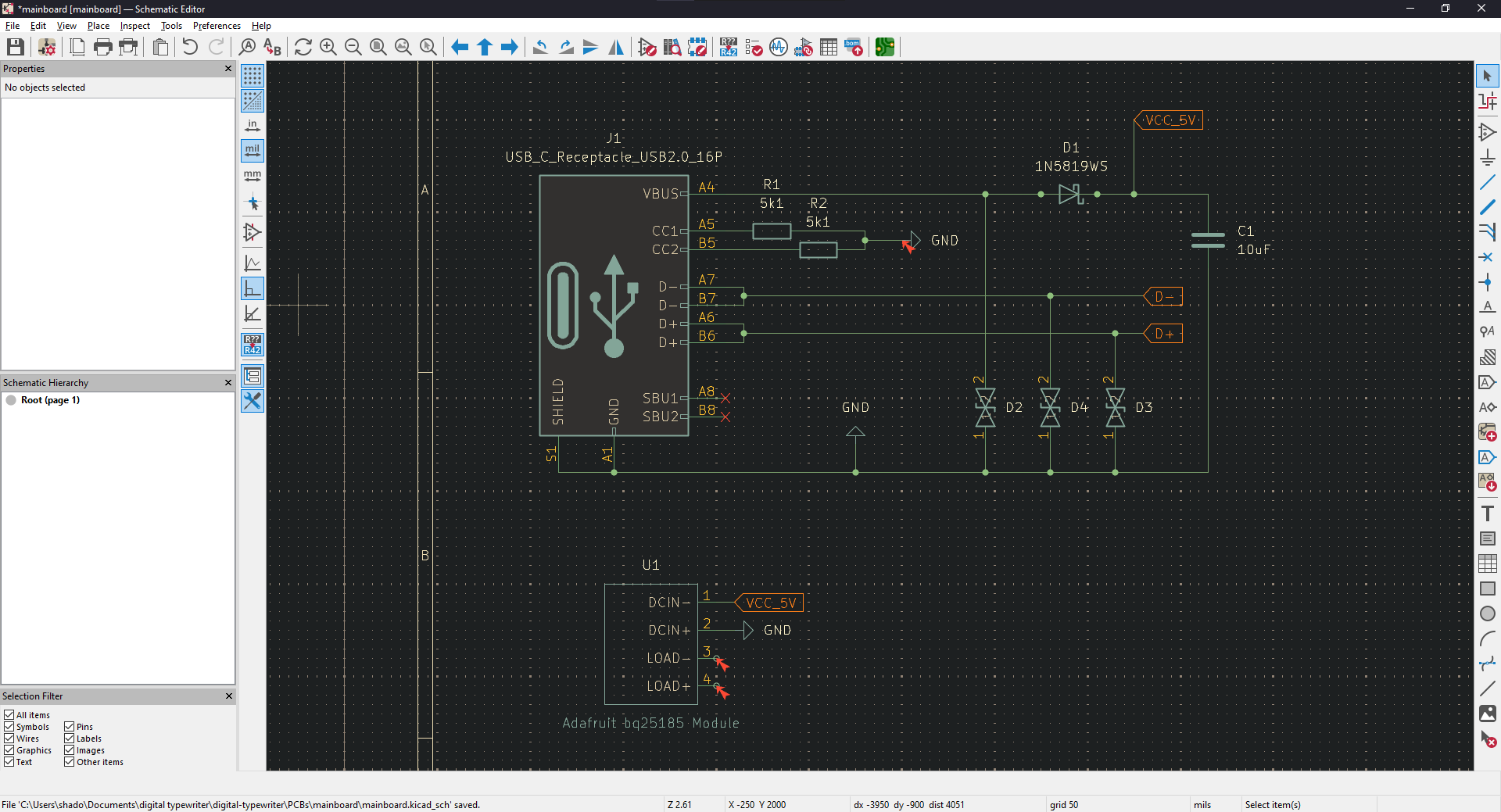This screenshot has width=1501, height=812.
Task: Toggle 'Pins' selection filter checkbox
Action: coord(70,727)
